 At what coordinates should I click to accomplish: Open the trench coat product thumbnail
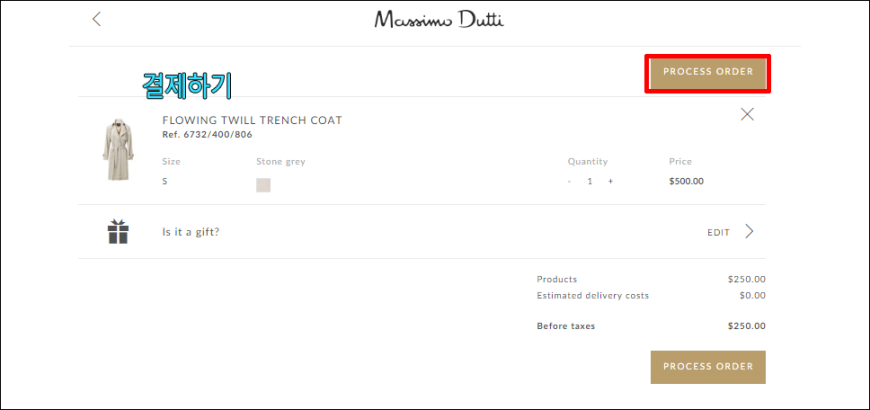[x=118, y=149]
